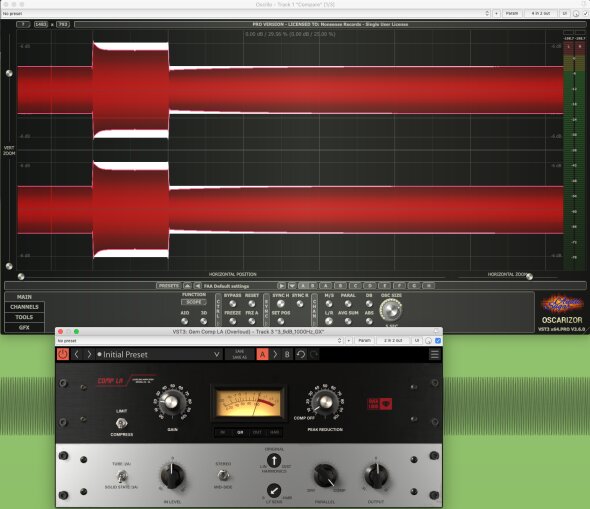Open the FAA Default settings preset down-arrow

tap(292, 286)
